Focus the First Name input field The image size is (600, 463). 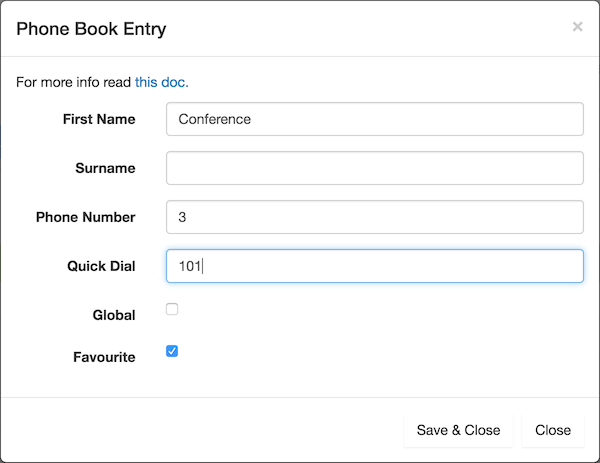(375, 119)
